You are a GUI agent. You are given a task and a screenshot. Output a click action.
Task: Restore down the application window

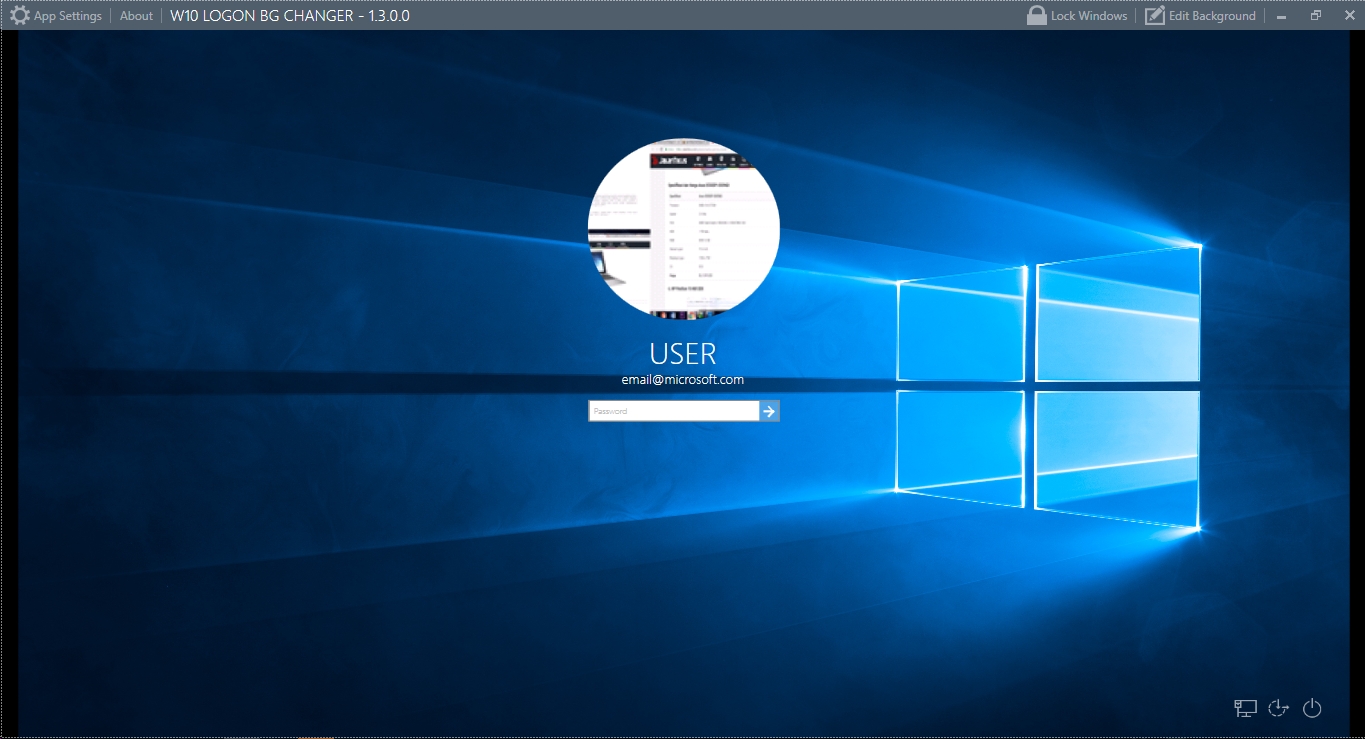[x=1316, y=16]
